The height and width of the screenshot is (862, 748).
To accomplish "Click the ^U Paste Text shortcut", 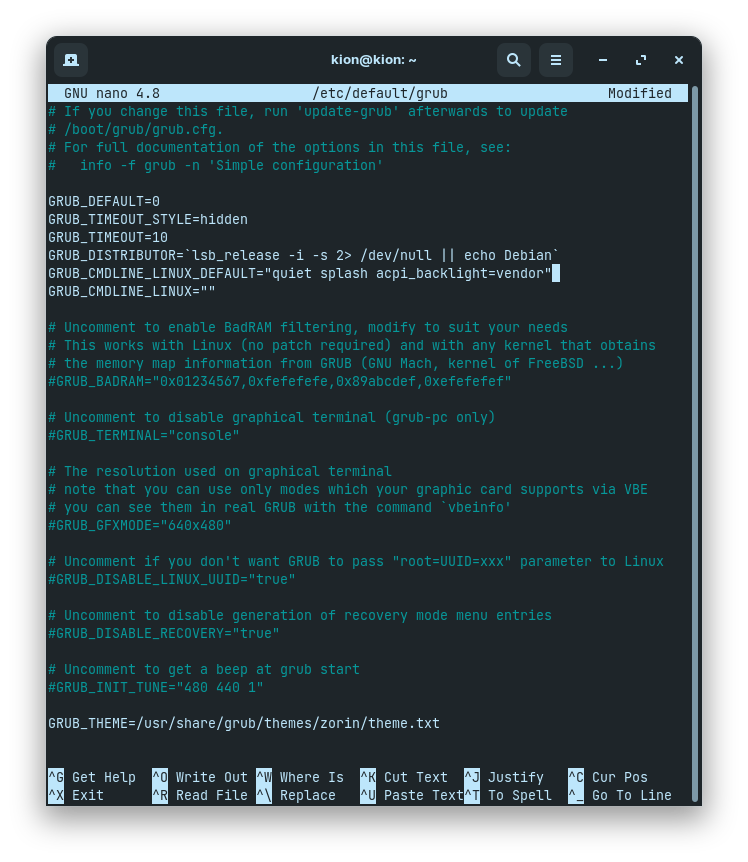I will tap(412, 795).
